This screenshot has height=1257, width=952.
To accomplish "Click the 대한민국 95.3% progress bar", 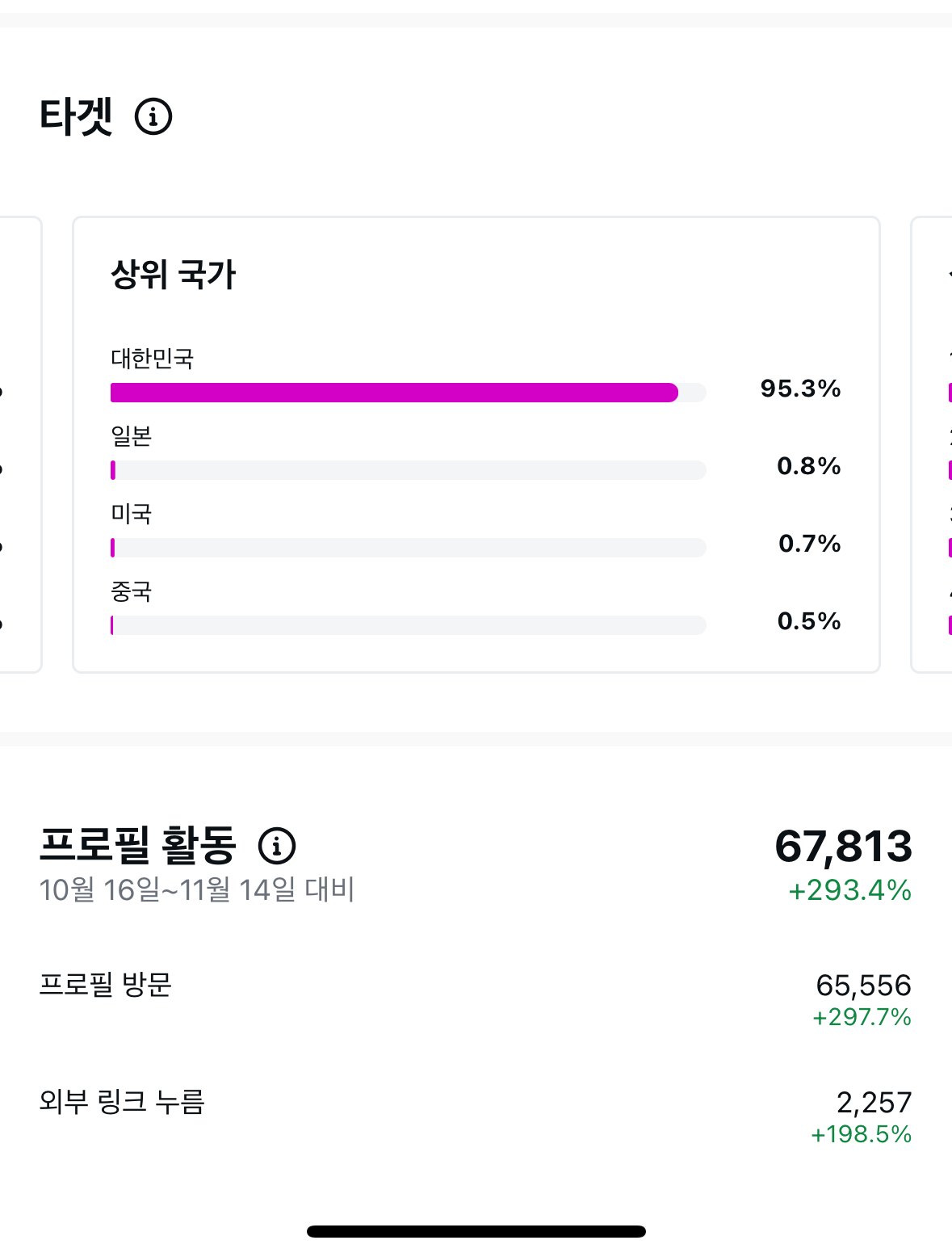I will pos(408,393).
